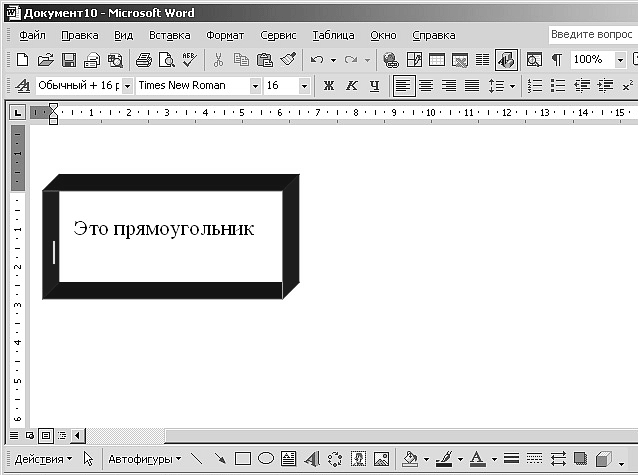
Task: Open Document Map icon
Action: tap(533, 60)
